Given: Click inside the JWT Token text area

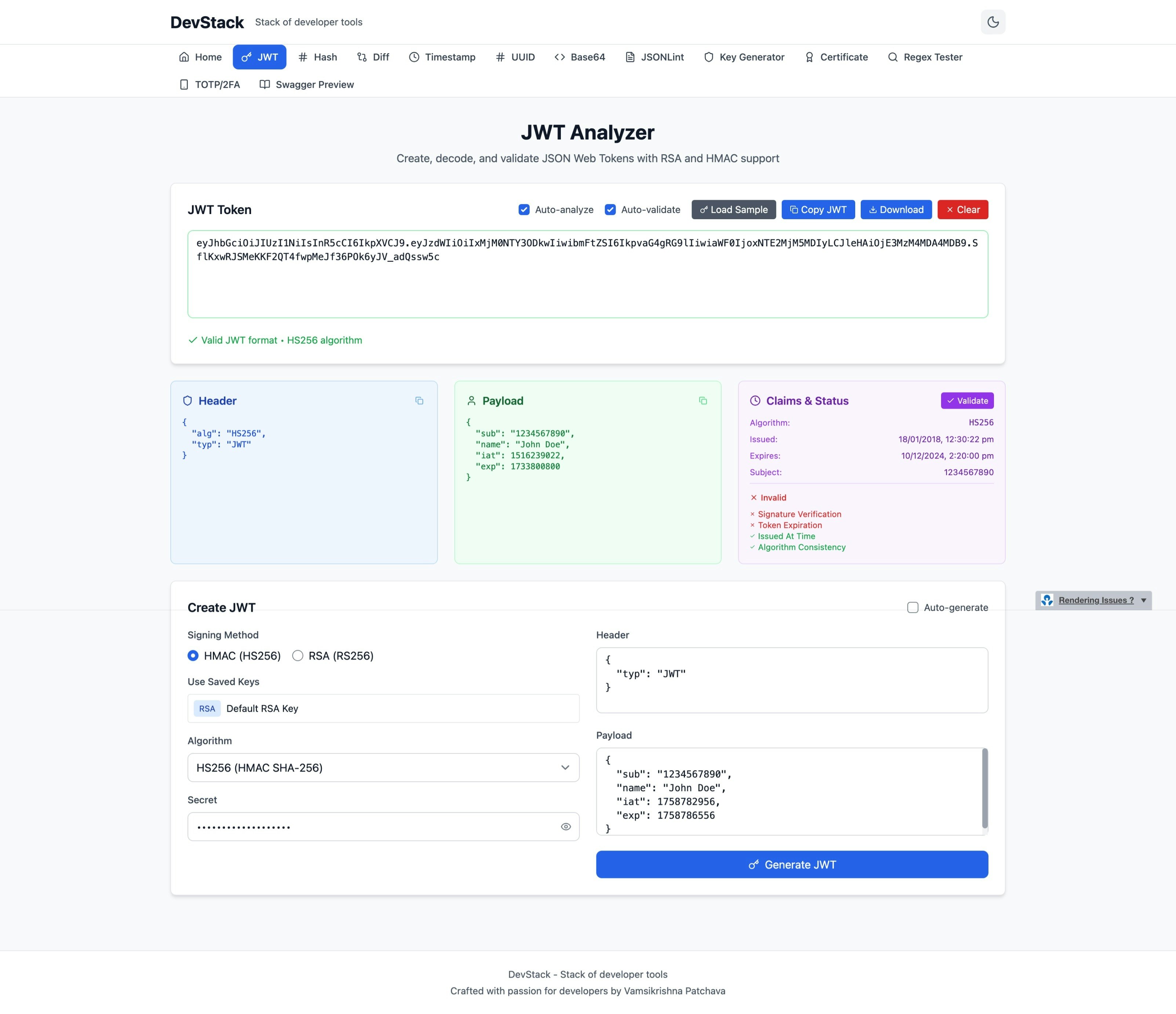Looking at the screenshot, I should tap(587, 274).
